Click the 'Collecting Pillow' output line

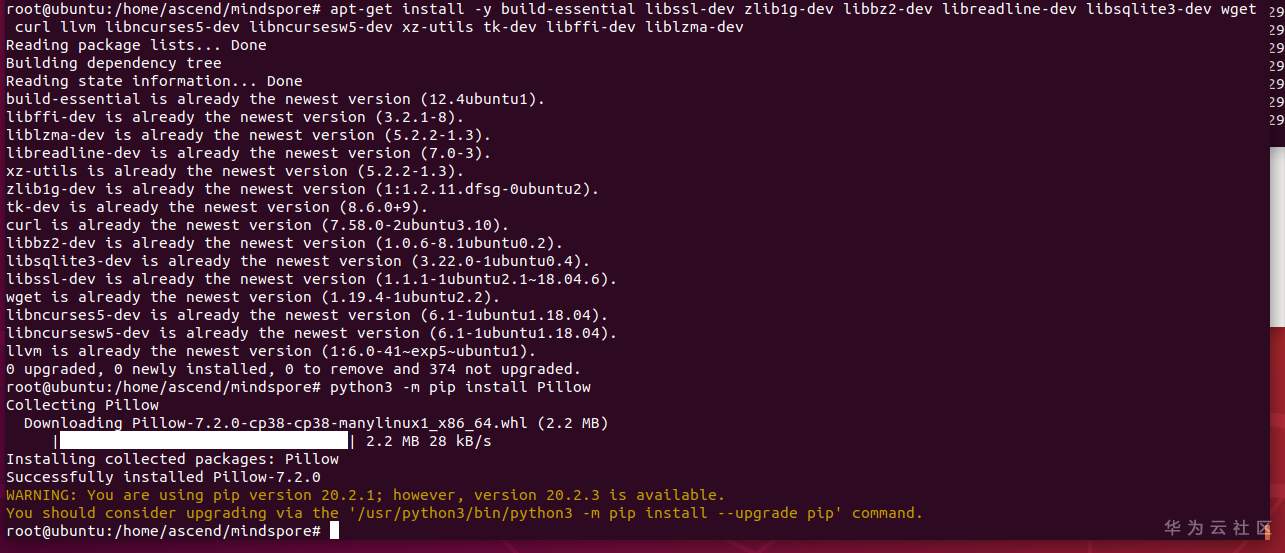(82, 405)
